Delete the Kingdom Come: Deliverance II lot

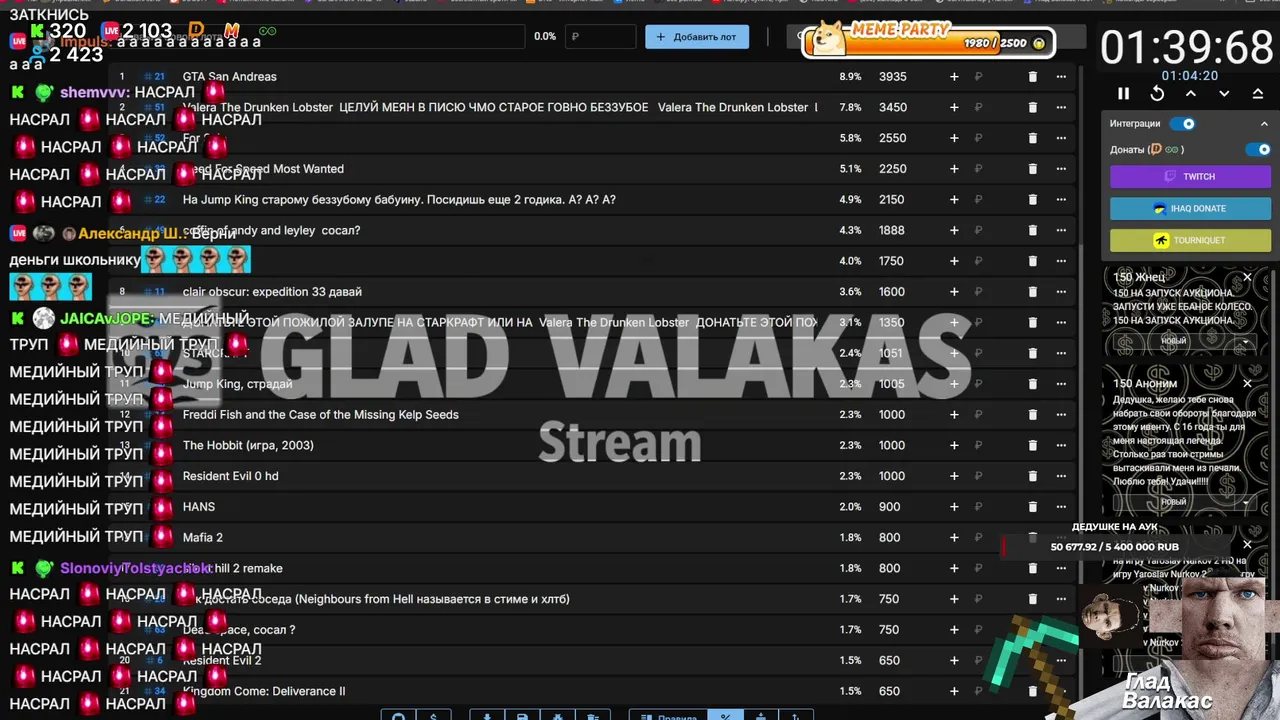click(x=1033, y=691)
